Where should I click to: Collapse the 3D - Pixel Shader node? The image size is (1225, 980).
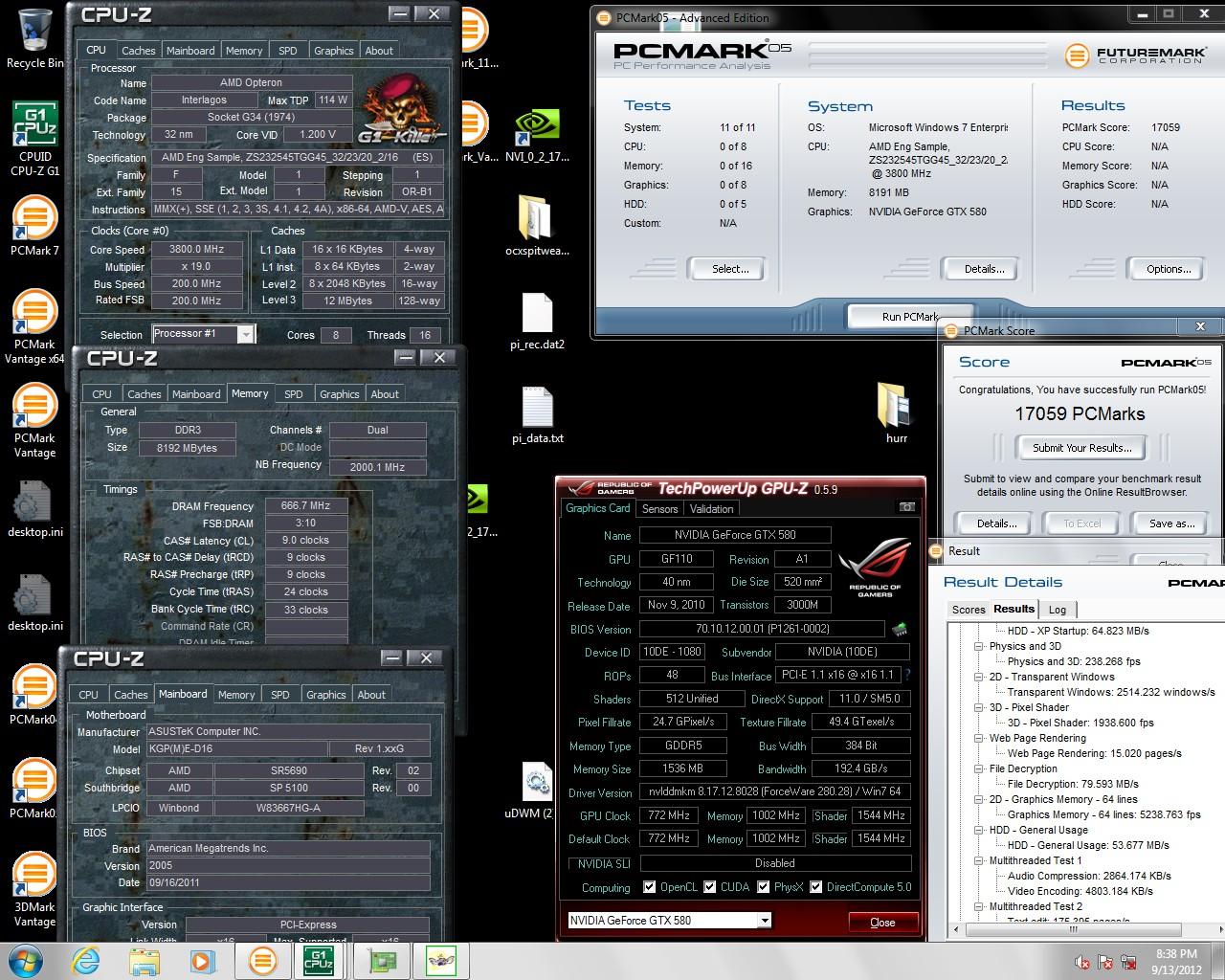[x=979, y=707]
